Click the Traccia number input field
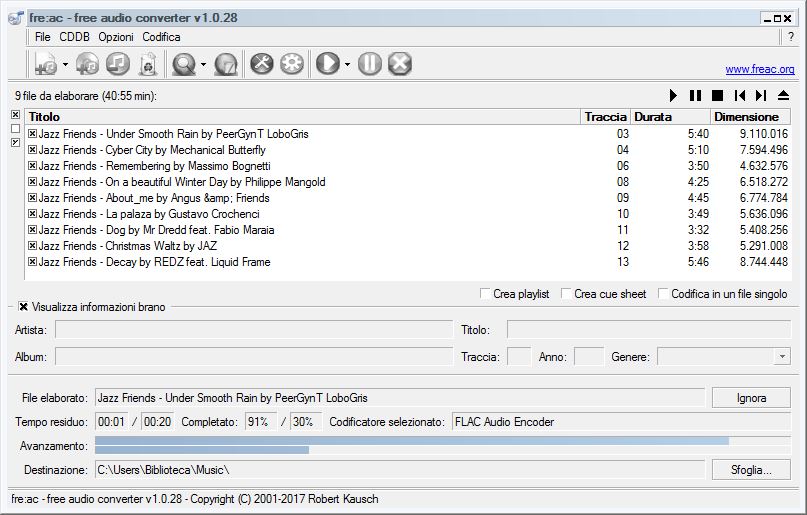 pos(519,356)
